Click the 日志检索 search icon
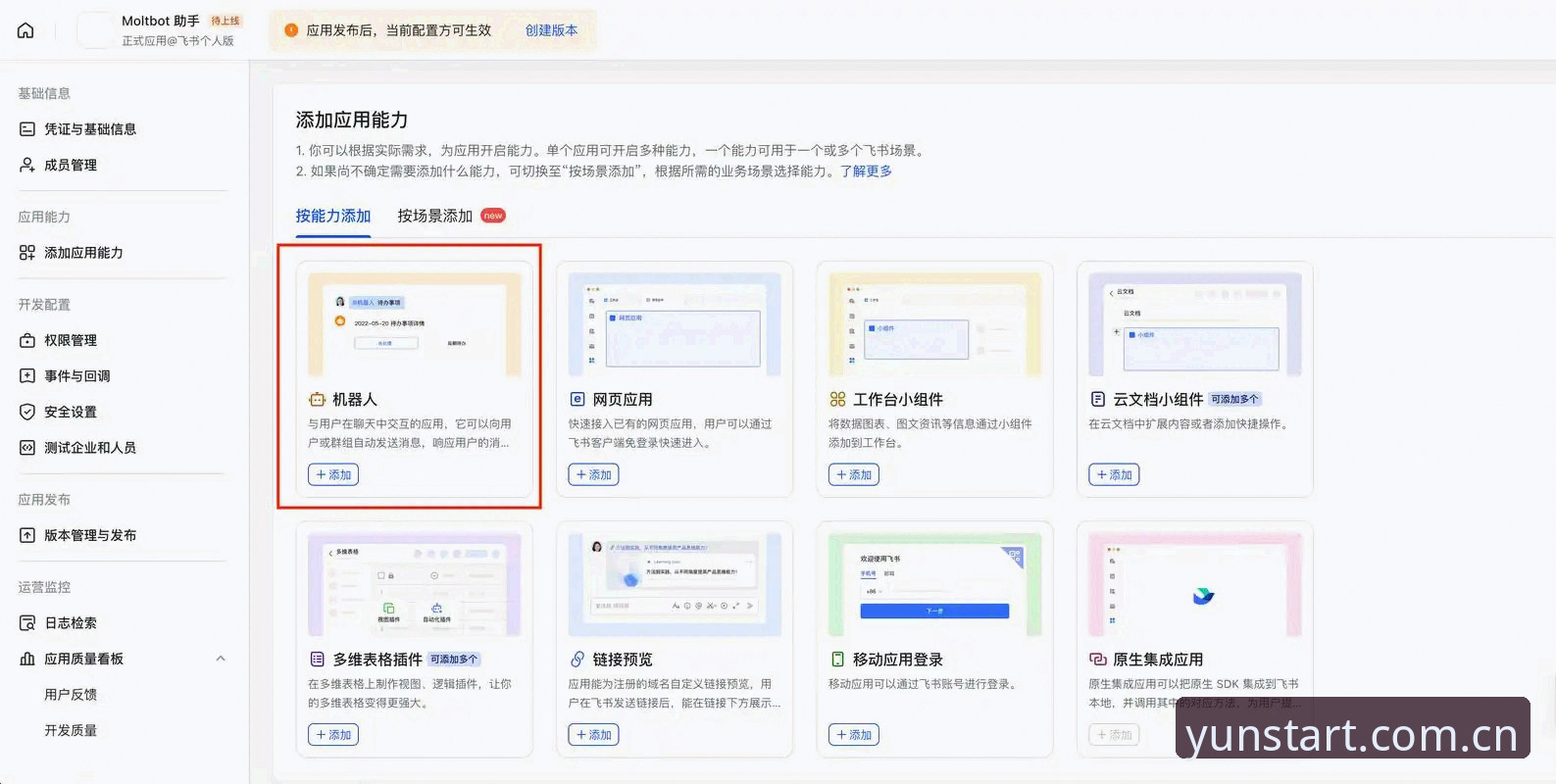The width and height of the screenshot is (1556, 784). pos(27,623)
